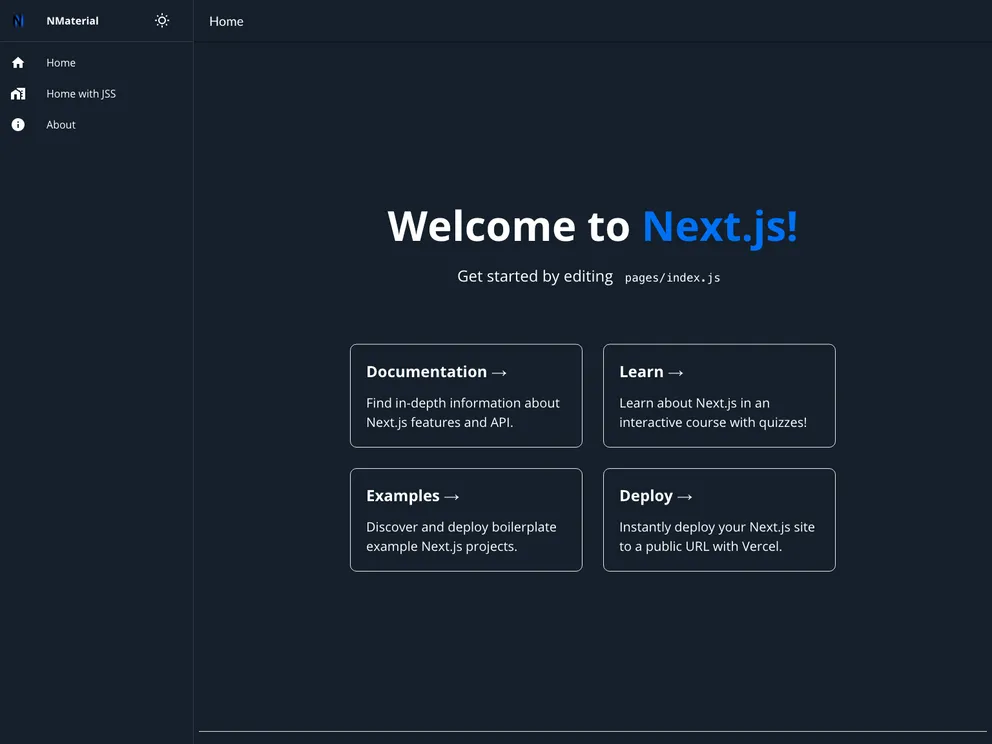The width and height of the screenshot is (992, 744).
Task: Click the house icon beside Home
Action: pos(18,63)
